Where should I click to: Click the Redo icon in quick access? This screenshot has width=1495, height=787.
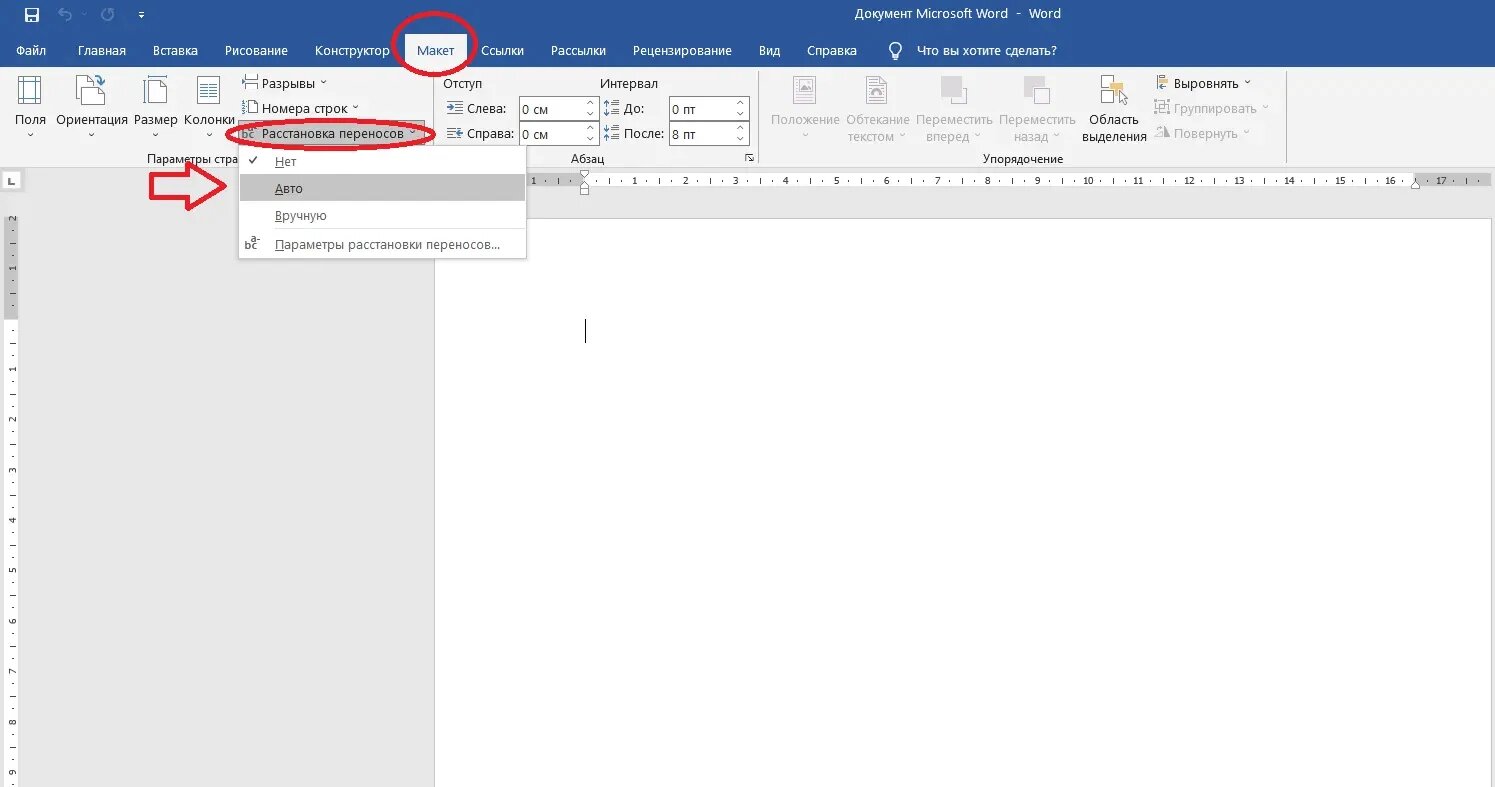tap(108, 15)
